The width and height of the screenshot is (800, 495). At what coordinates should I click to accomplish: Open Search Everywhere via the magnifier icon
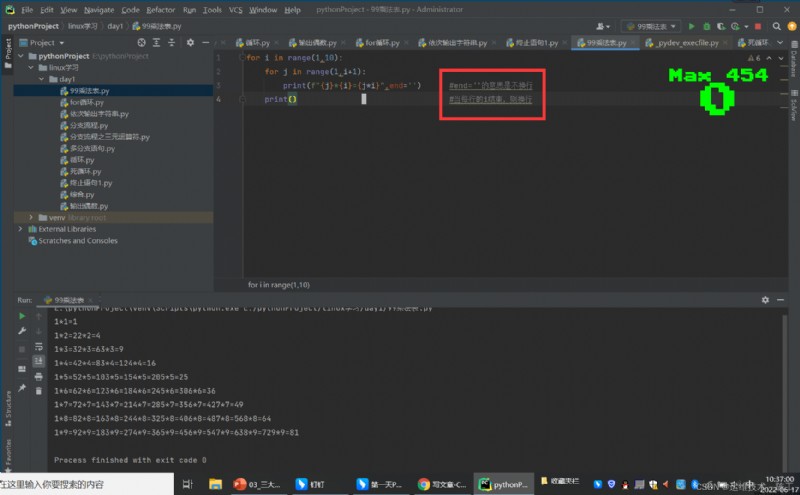(x=777, y=26)
